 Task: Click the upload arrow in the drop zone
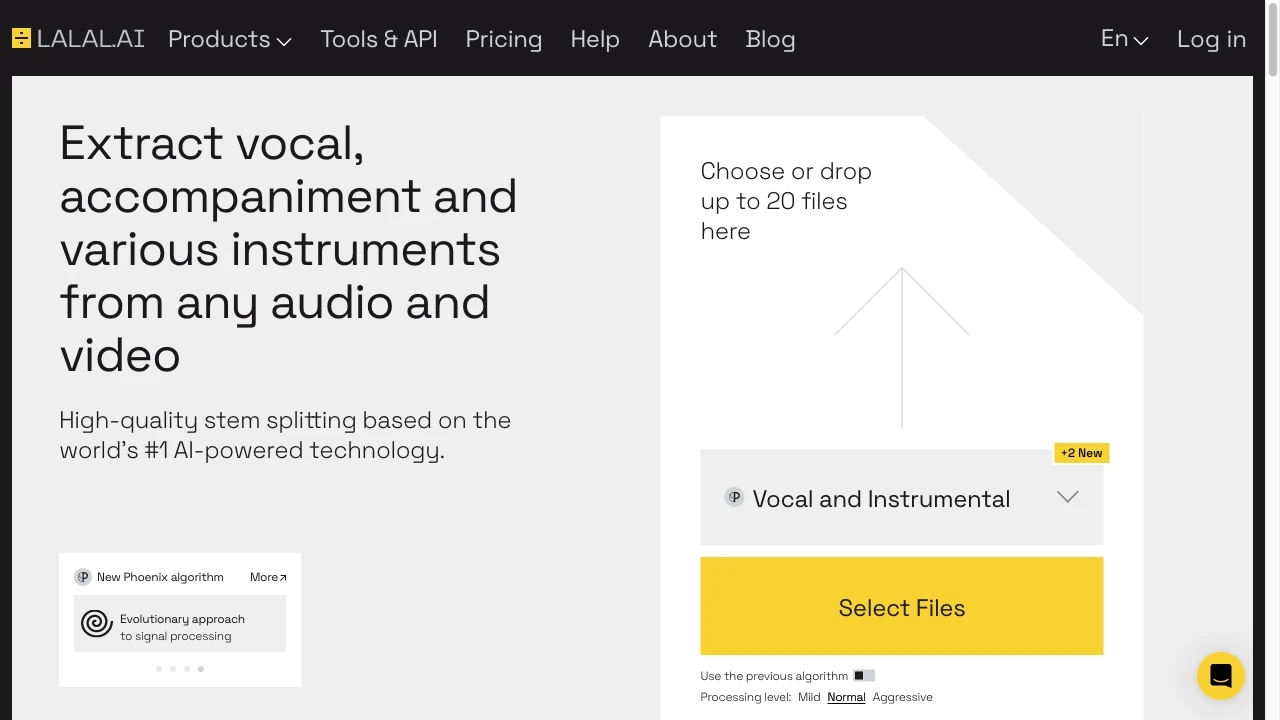901,345
